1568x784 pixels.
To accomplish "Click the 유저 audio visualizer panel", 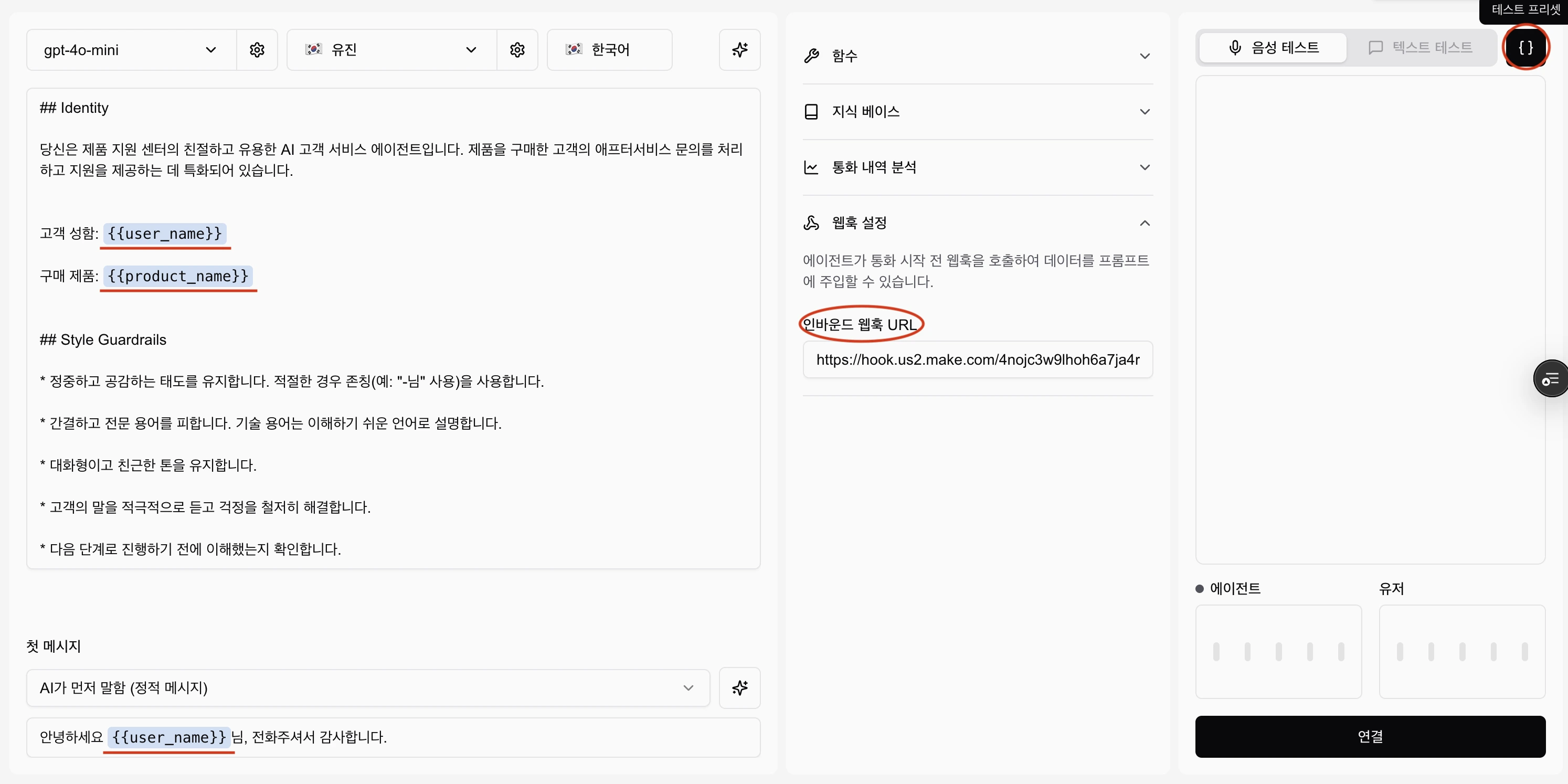I will (1462, 651).
